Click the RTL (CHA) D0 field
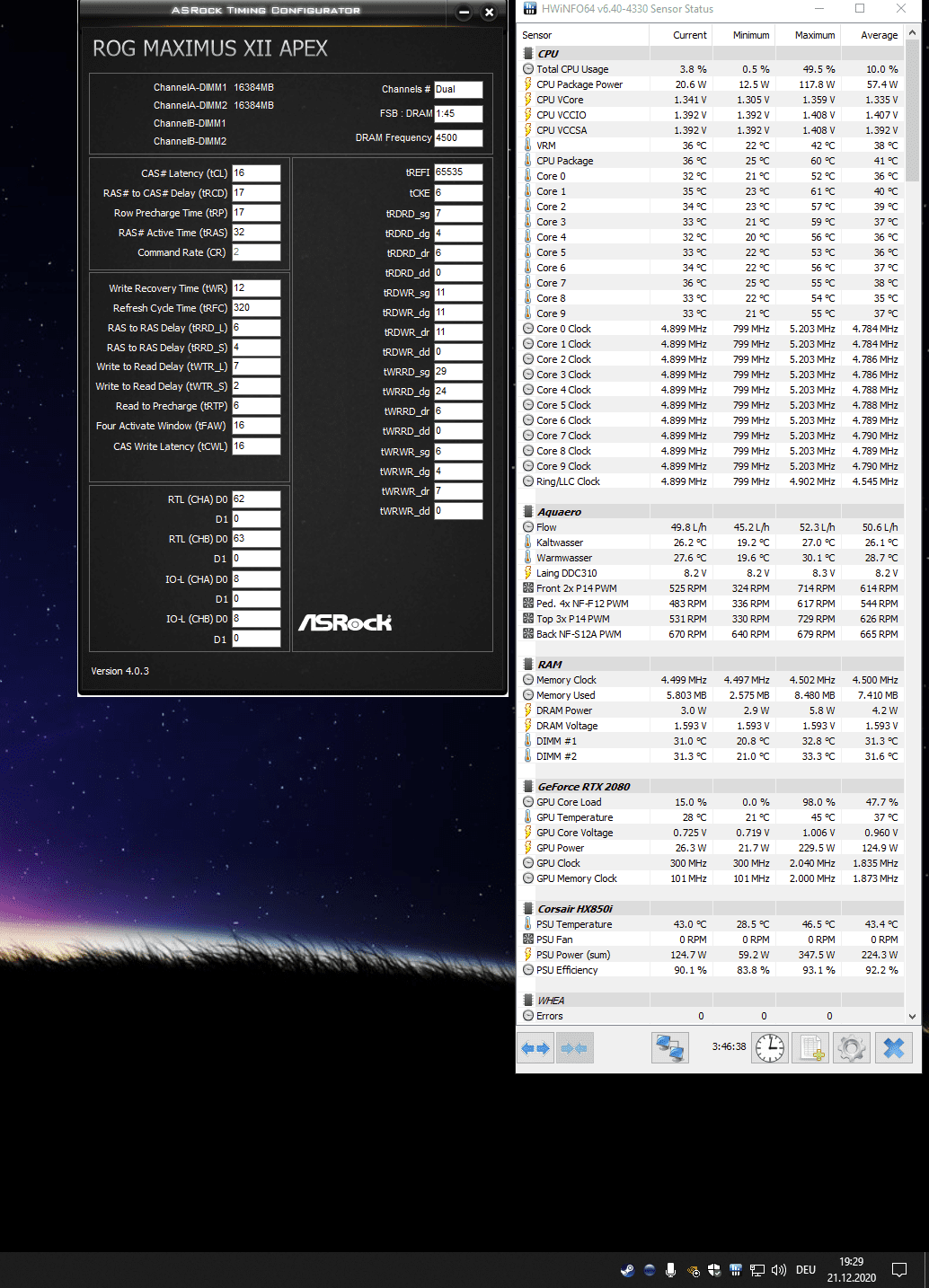The image size is (929, 1288). tap(256, 499)
